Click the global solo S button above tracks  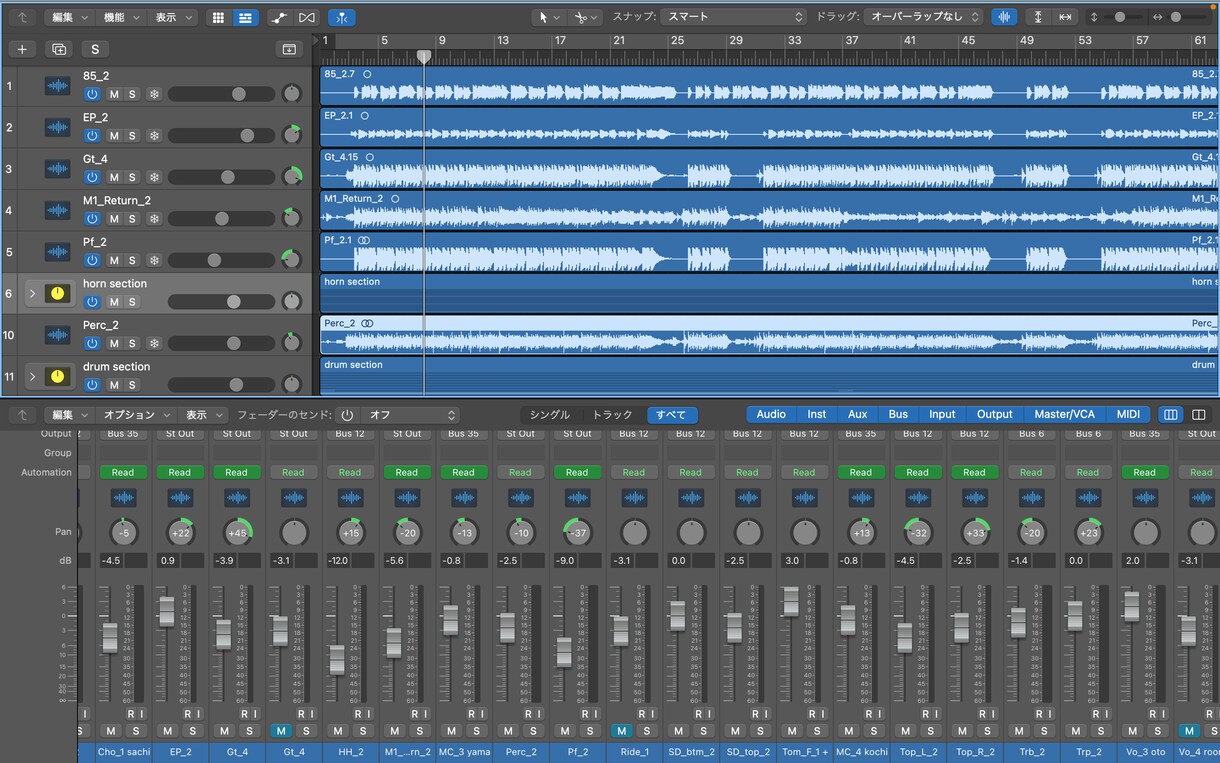pyautogui.click(x=95, y=49)
